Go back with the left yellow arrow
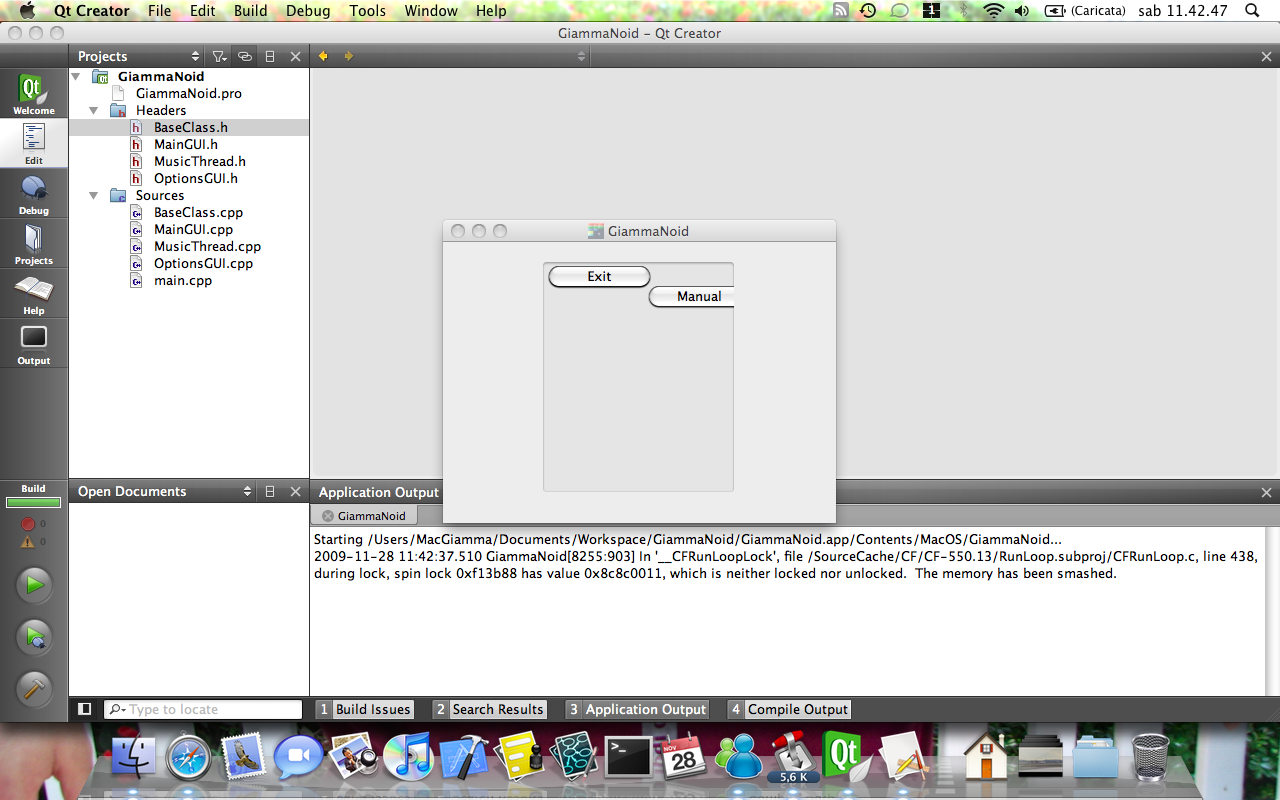Screen dimensions: 1280x800 coord(323,56)
